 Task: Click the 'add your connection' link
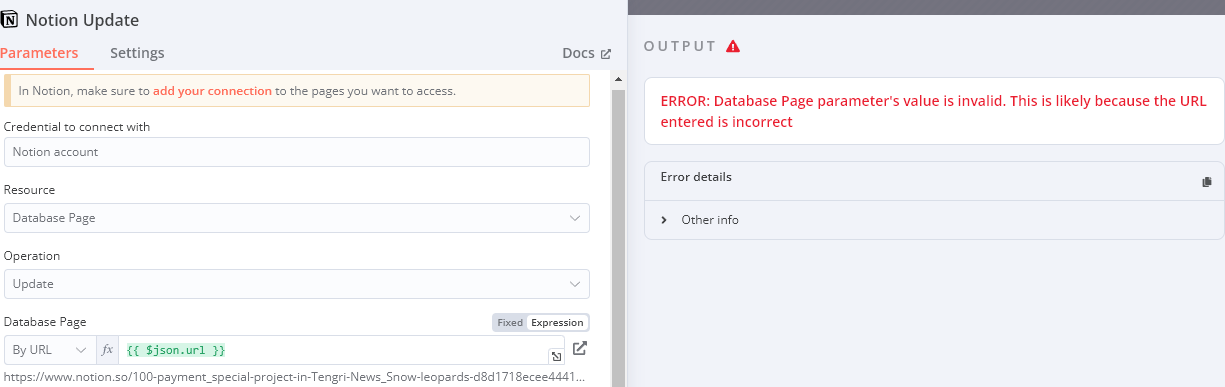[212, 91]
